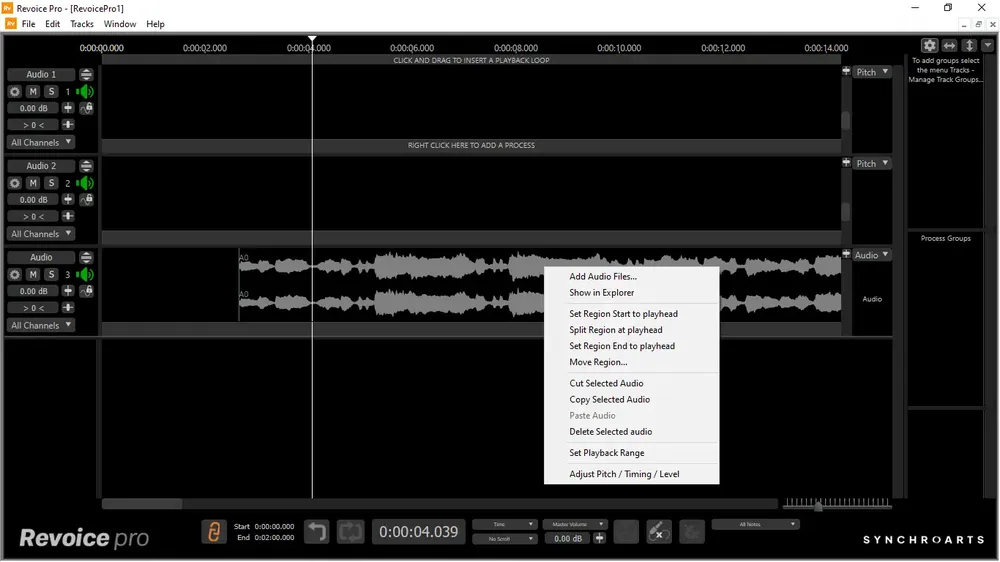Image resolution: width=1000 pixels, height=562 pixels.
Task: Mute track 3 Audio
Action: pos(33,274)
